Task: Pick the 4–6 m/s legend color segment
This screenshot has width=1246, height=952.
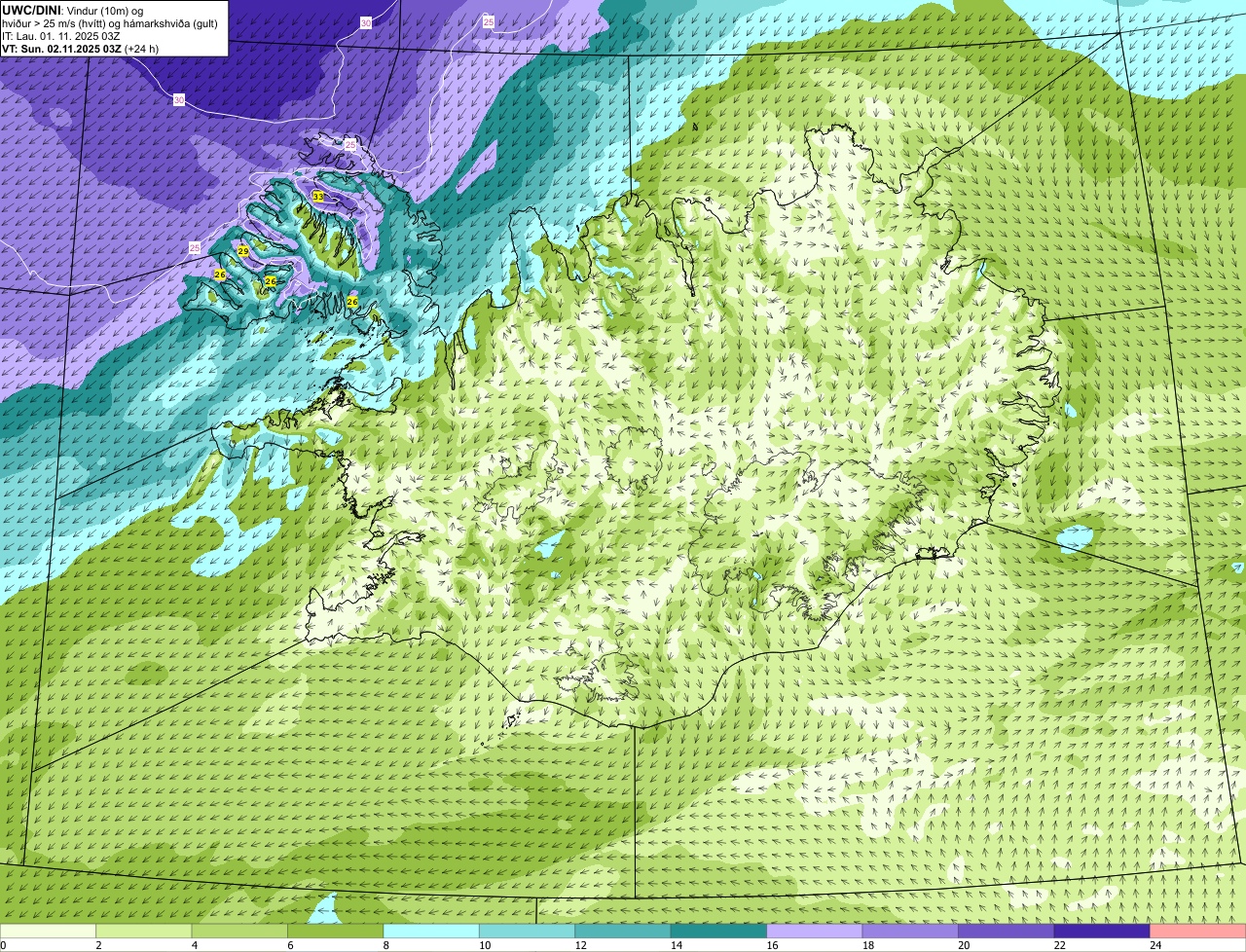Action: coord(239,932)
